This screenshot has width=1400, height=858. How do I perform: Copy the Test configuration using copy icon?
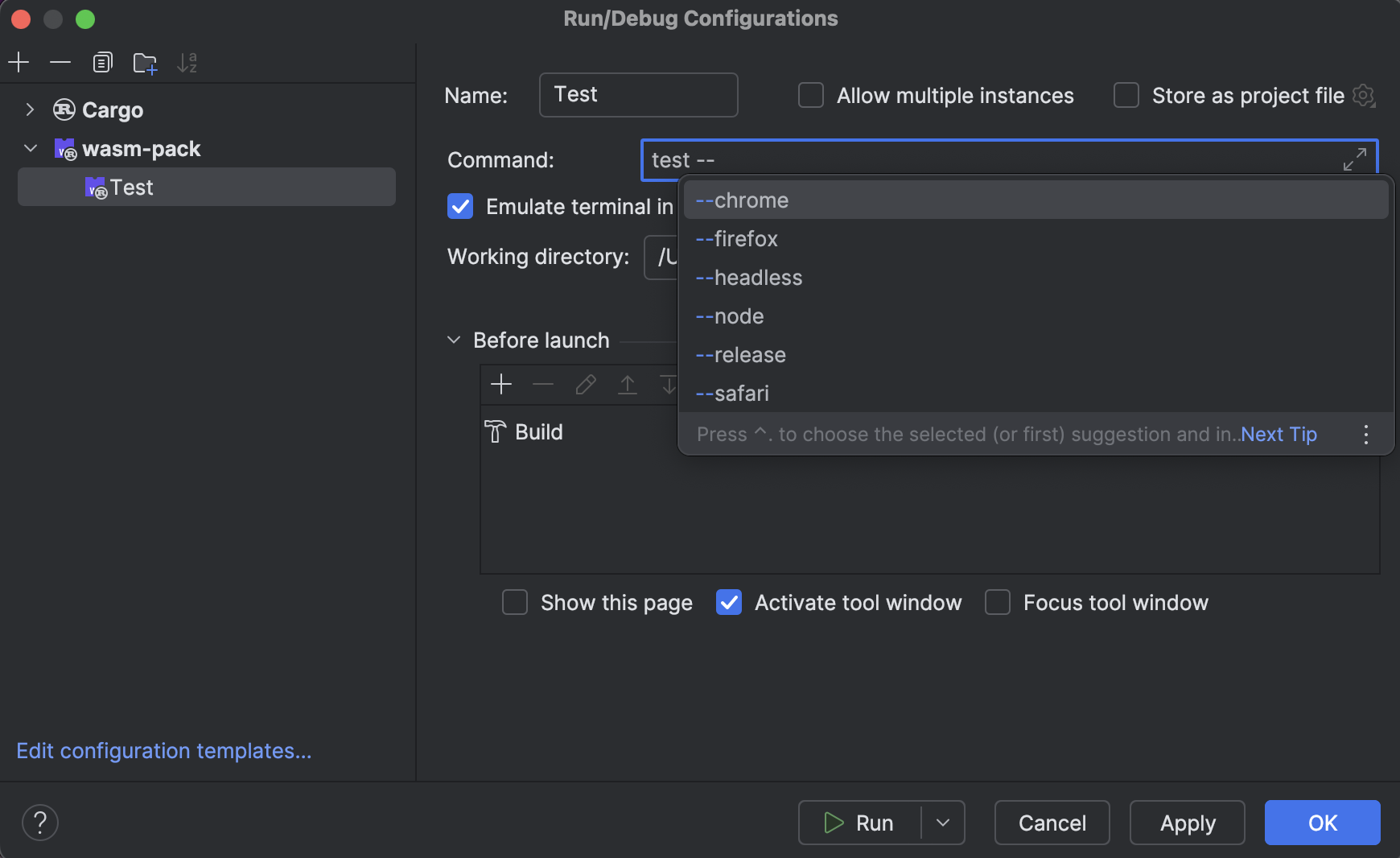coord(102,62)
